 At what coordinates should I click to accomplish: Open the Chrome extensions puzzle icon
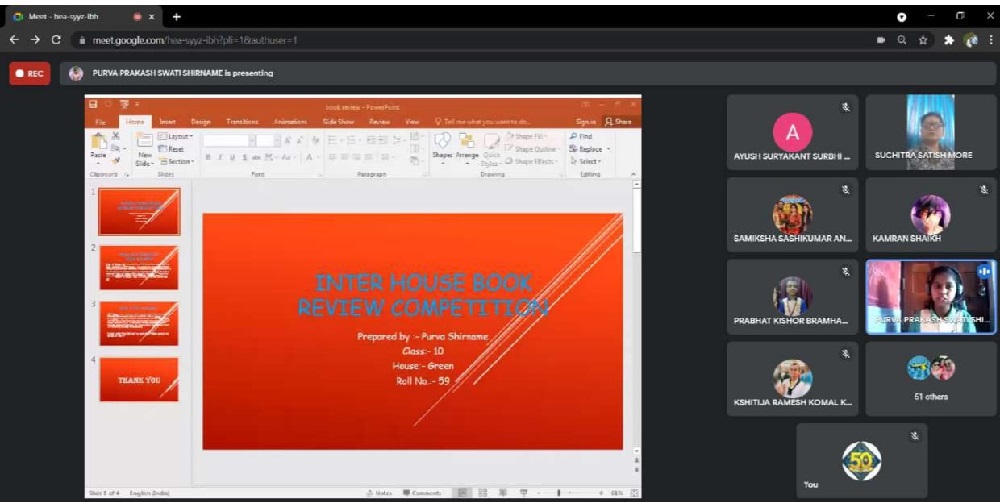click(x=947, y=40)
